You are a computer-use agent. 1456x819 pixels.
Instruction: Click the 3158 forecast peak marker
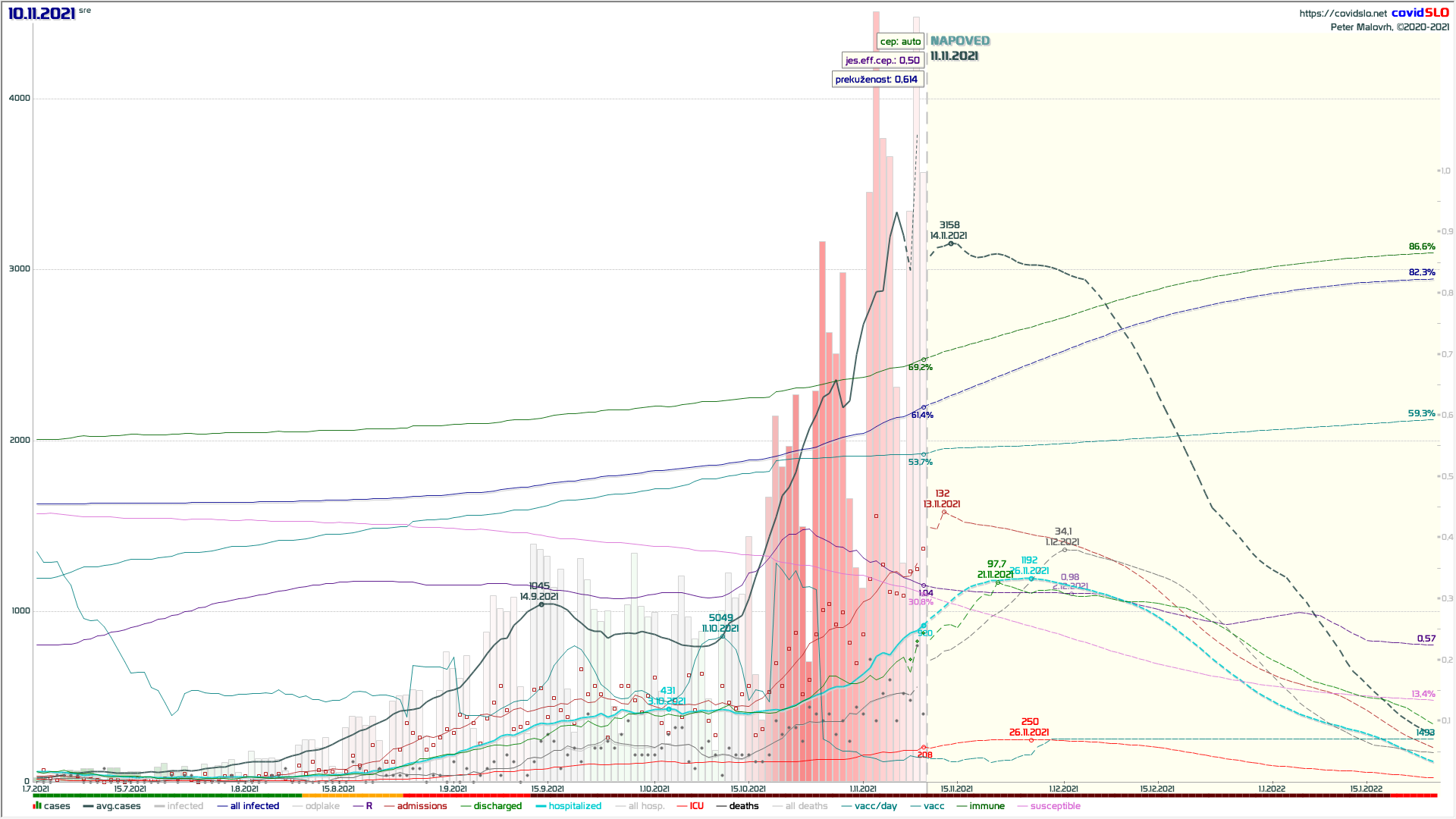(x=951, y=243)
